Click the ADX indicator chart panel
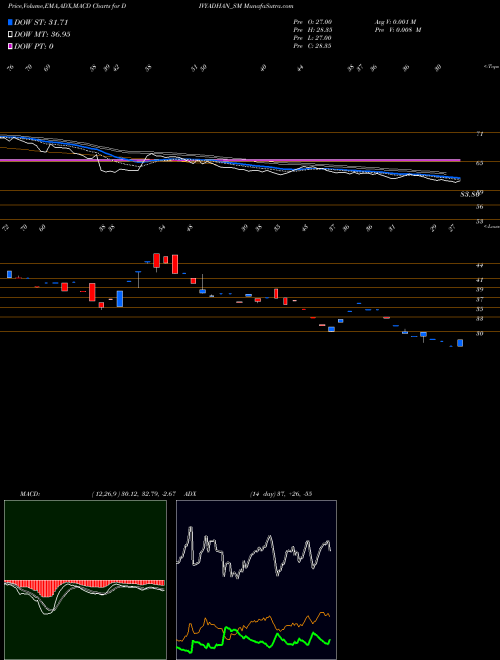This screenshot has width=500, height=660. point(256,580)
